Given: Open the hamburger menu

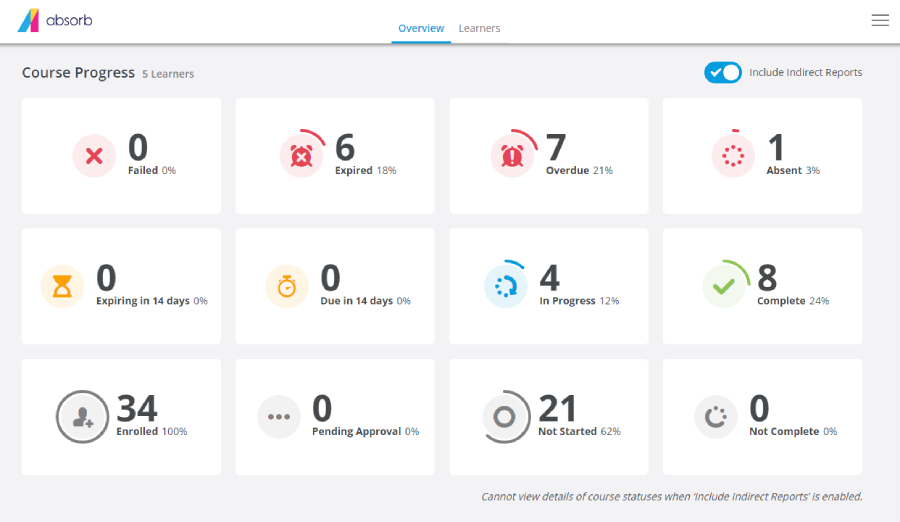Looking at the screenshot, I should click(x=880, y=21).
